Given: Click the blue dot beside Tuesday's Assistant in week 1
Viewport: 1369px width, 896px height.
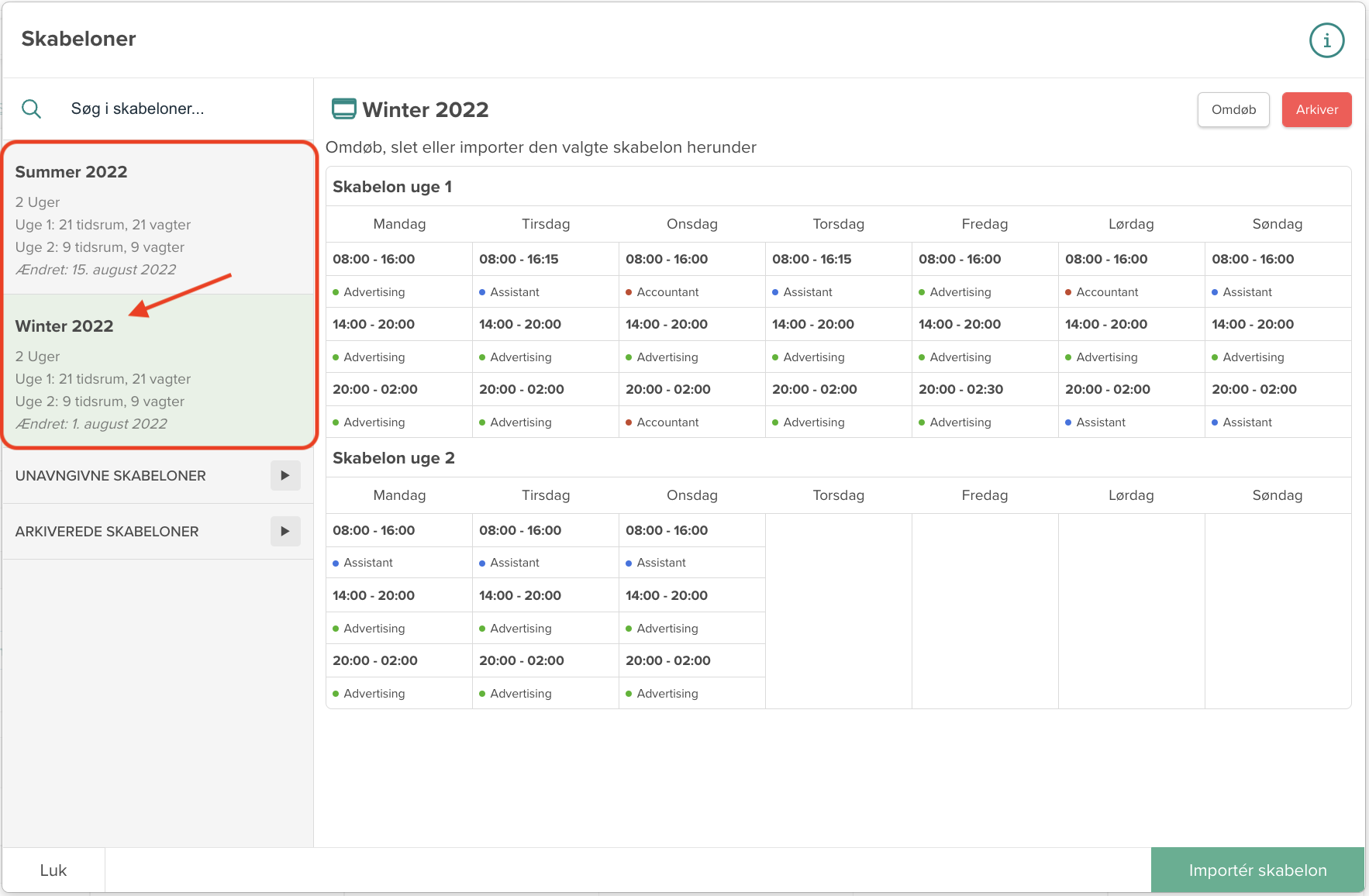Looking at the screenshot, I should (x=482, y=292).
